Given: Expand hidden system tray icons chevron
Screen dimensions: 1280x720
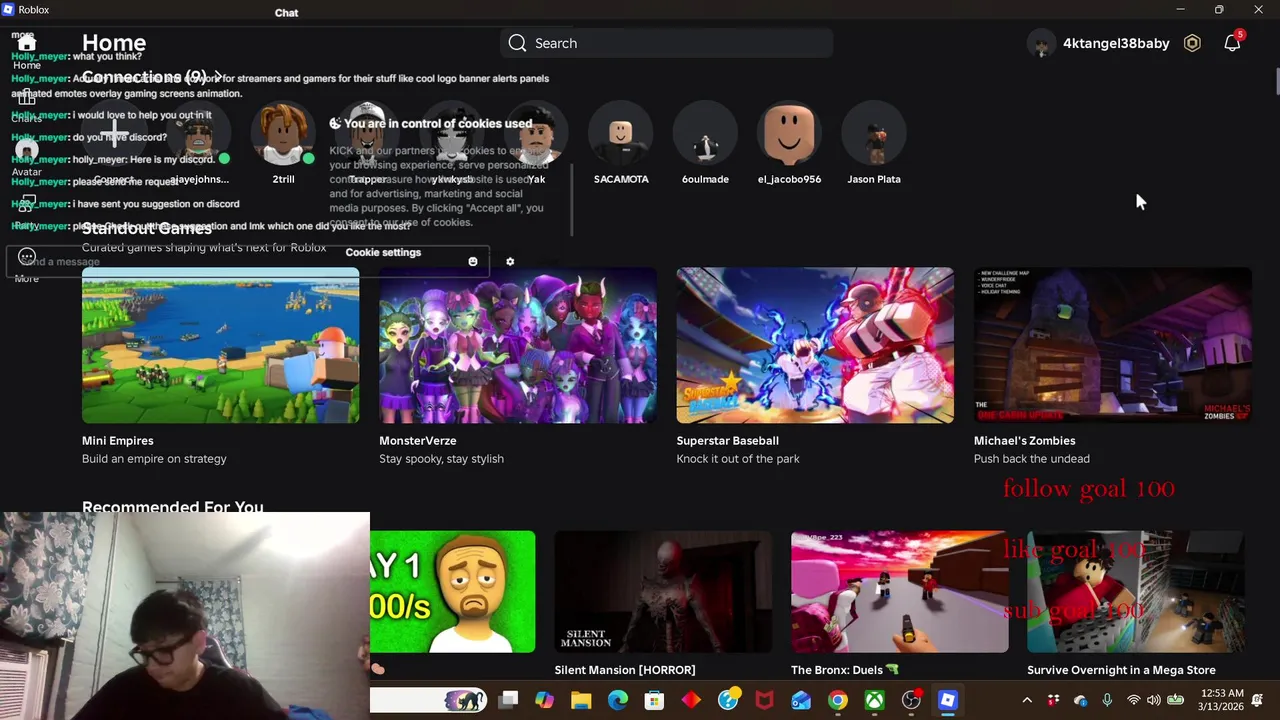Looking at the screenshot, I should (x=1027, y=700).
